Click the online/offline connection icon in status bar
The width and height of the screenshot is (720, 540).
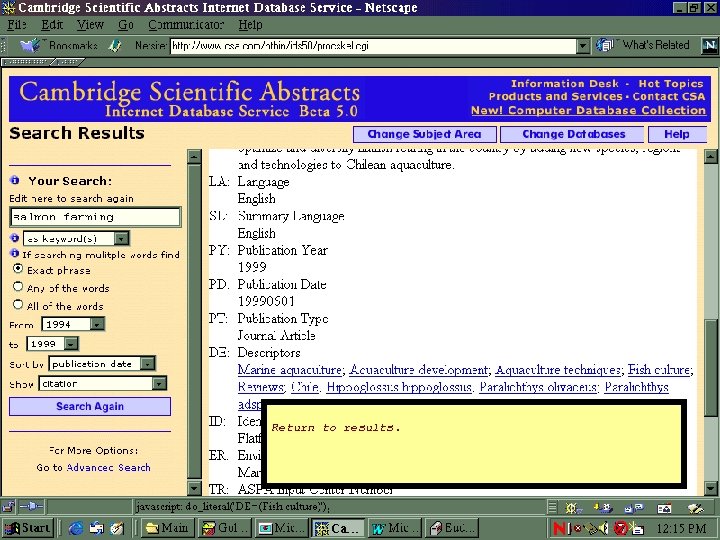coord(31,507)
